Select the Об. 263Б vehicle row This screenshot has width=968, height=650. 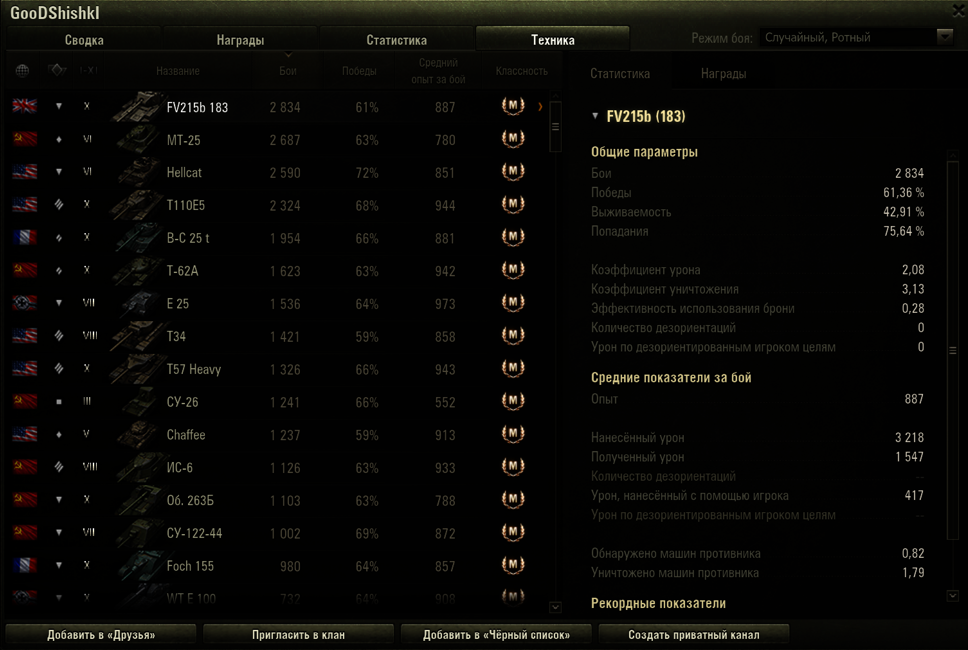(x=277, y=500)
